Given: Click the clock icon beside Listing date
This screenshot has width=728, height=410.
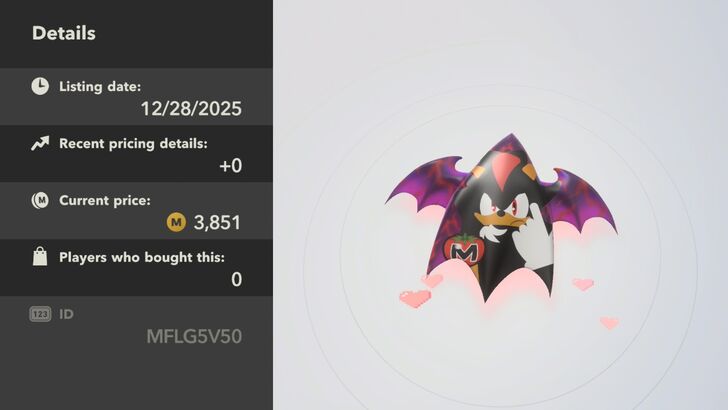Looking at the screenshot, I should coord(40,86).
